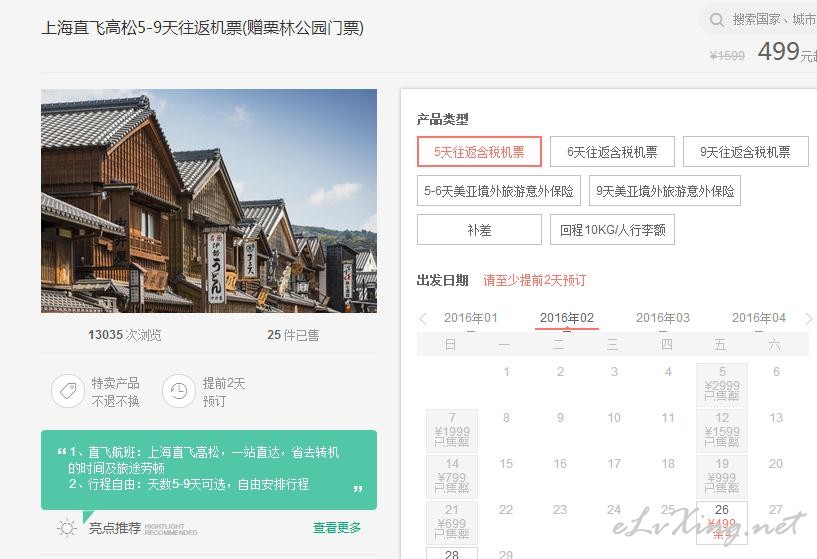Click February 29 in the calendar

click(506, 554)
